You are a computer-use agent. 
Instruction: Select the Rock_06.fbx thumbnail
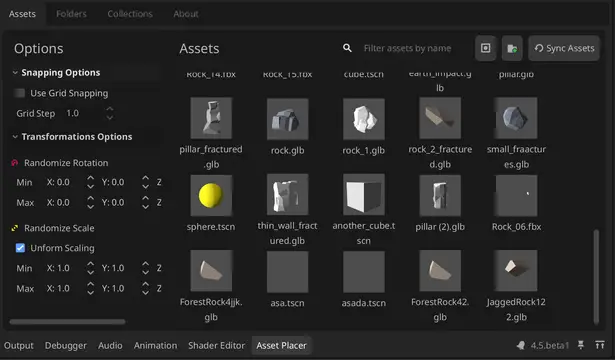point(516,195)
